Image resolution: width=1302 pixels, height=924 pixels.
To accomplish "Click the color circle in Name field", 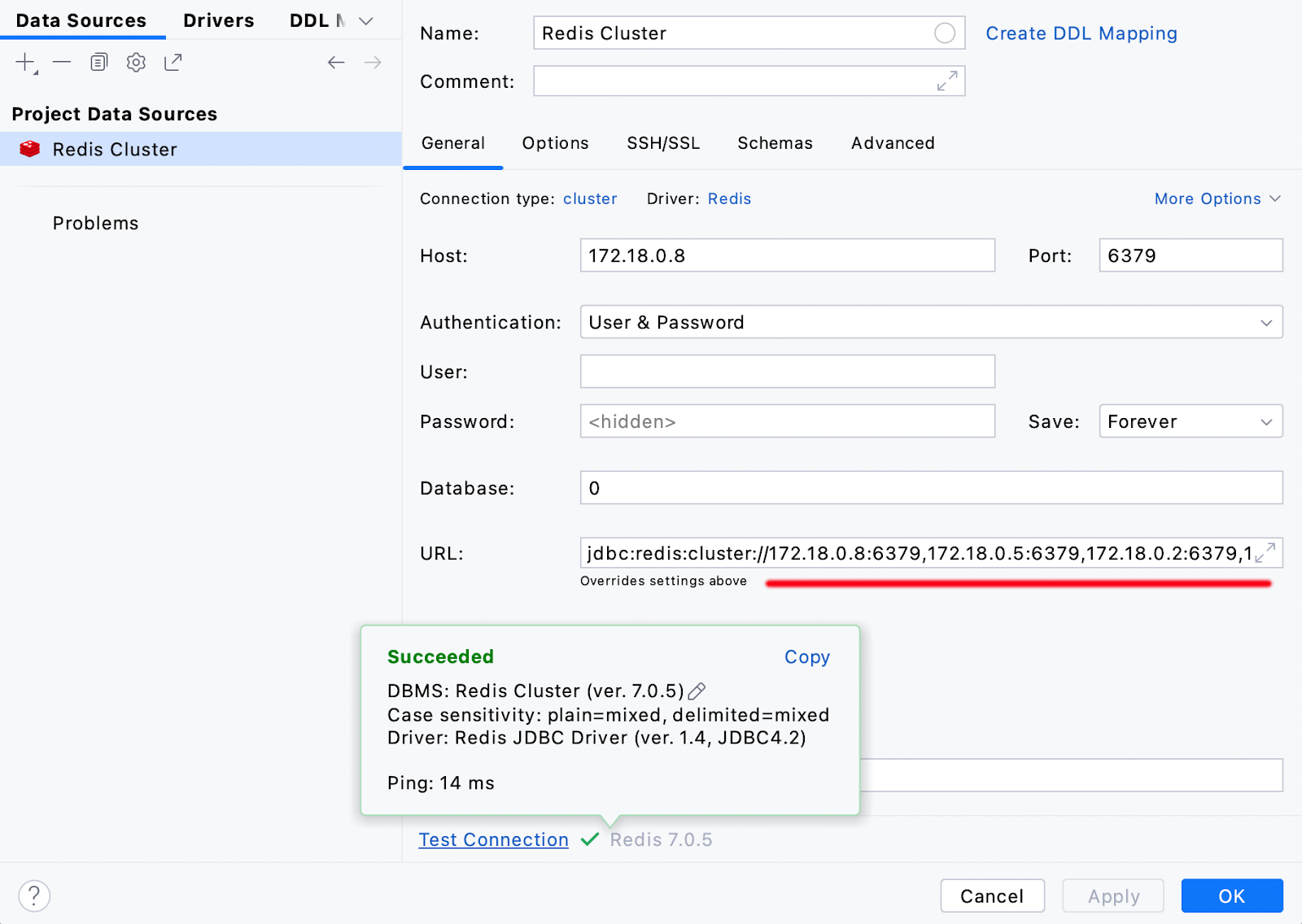I will coord(944,33).
